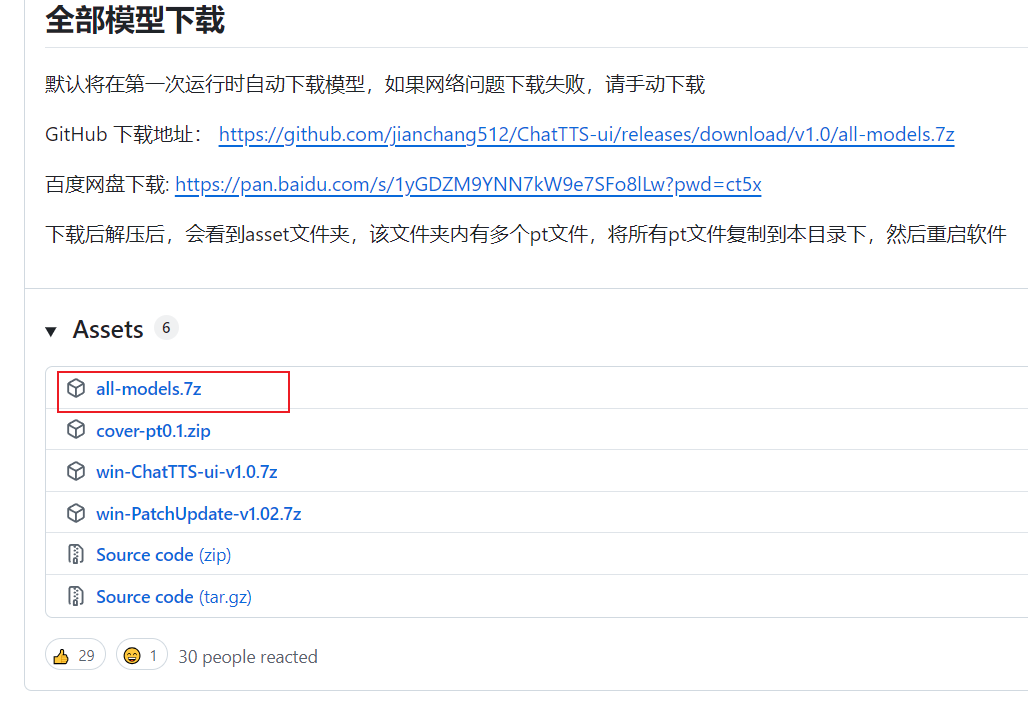
Task: Click the file icon beside Source code (tar.gz)
Action: pyautogui.click(x=76, y=596)
